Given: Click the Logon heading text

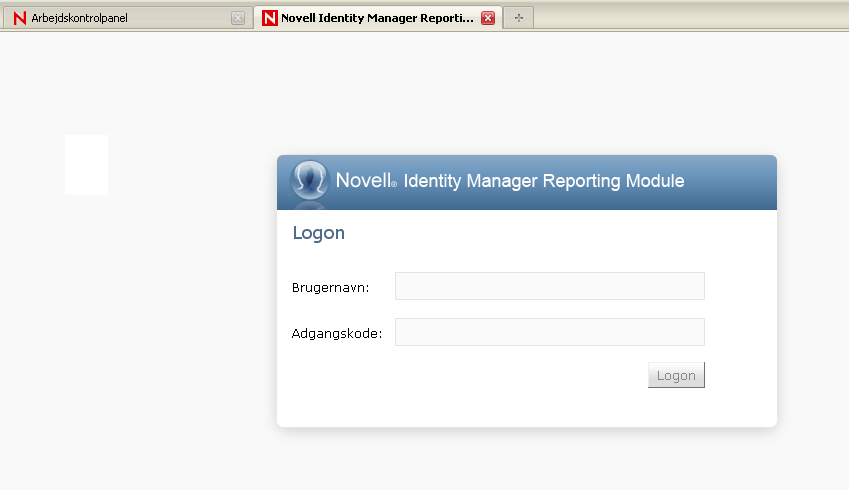Looking at the screenshot, I should coord(318,233).
